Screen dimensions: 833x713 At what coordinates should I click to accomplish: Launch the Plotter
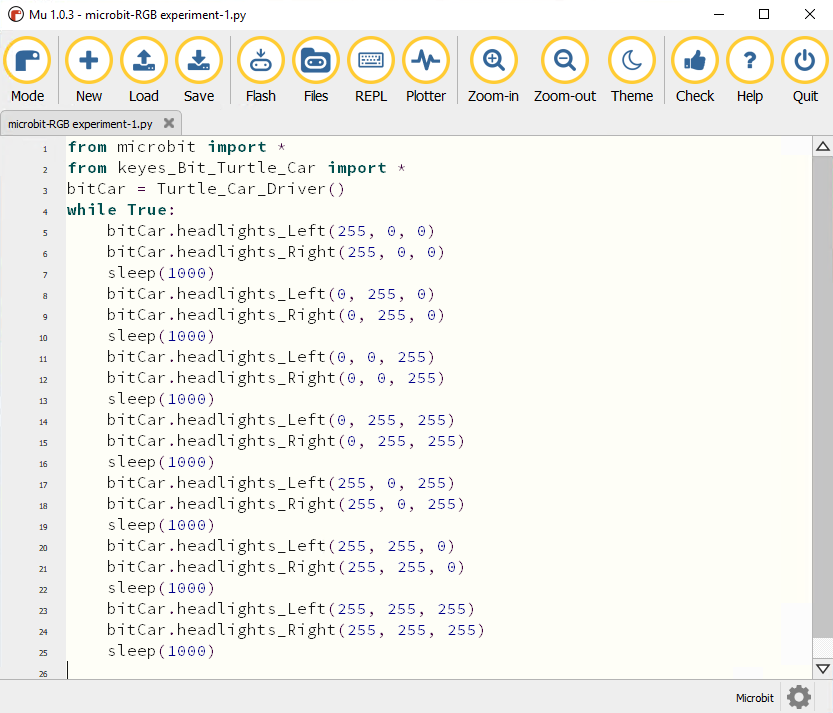(426, 70)
